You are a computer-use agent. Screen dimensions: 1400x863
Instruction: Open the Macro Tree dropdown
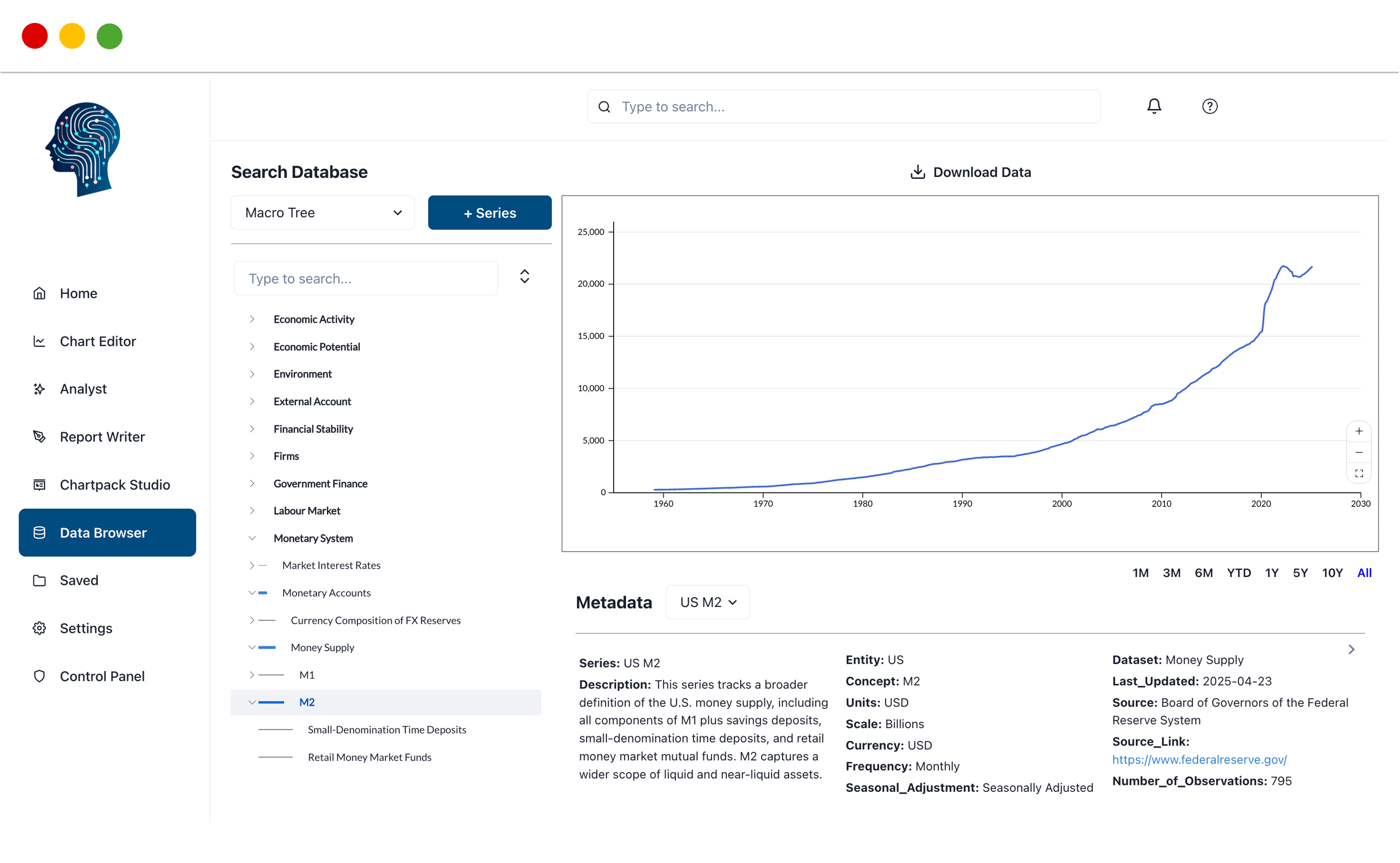tap(322, 212)
